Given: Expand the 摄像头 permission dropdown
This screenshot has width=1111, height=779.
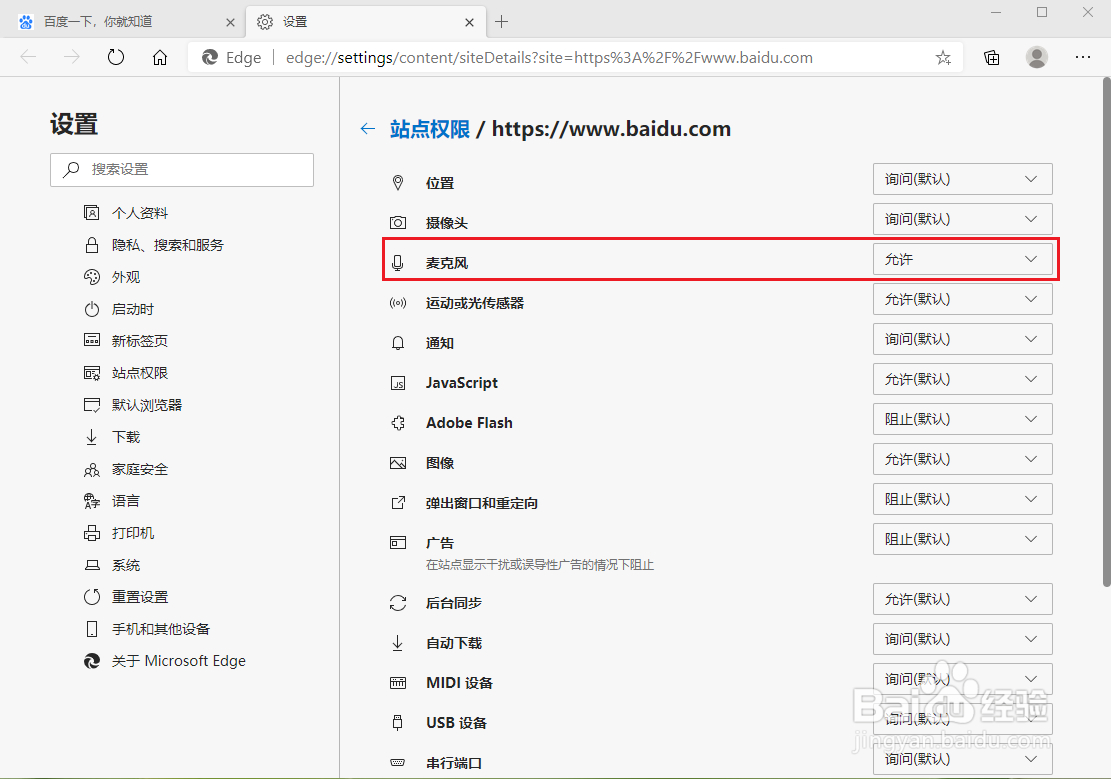Looking at the screenshot, I should point(962,219).
